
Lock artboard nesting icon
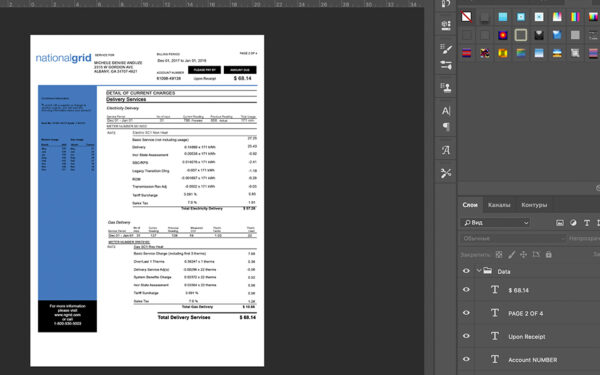[x=536, y=254]
